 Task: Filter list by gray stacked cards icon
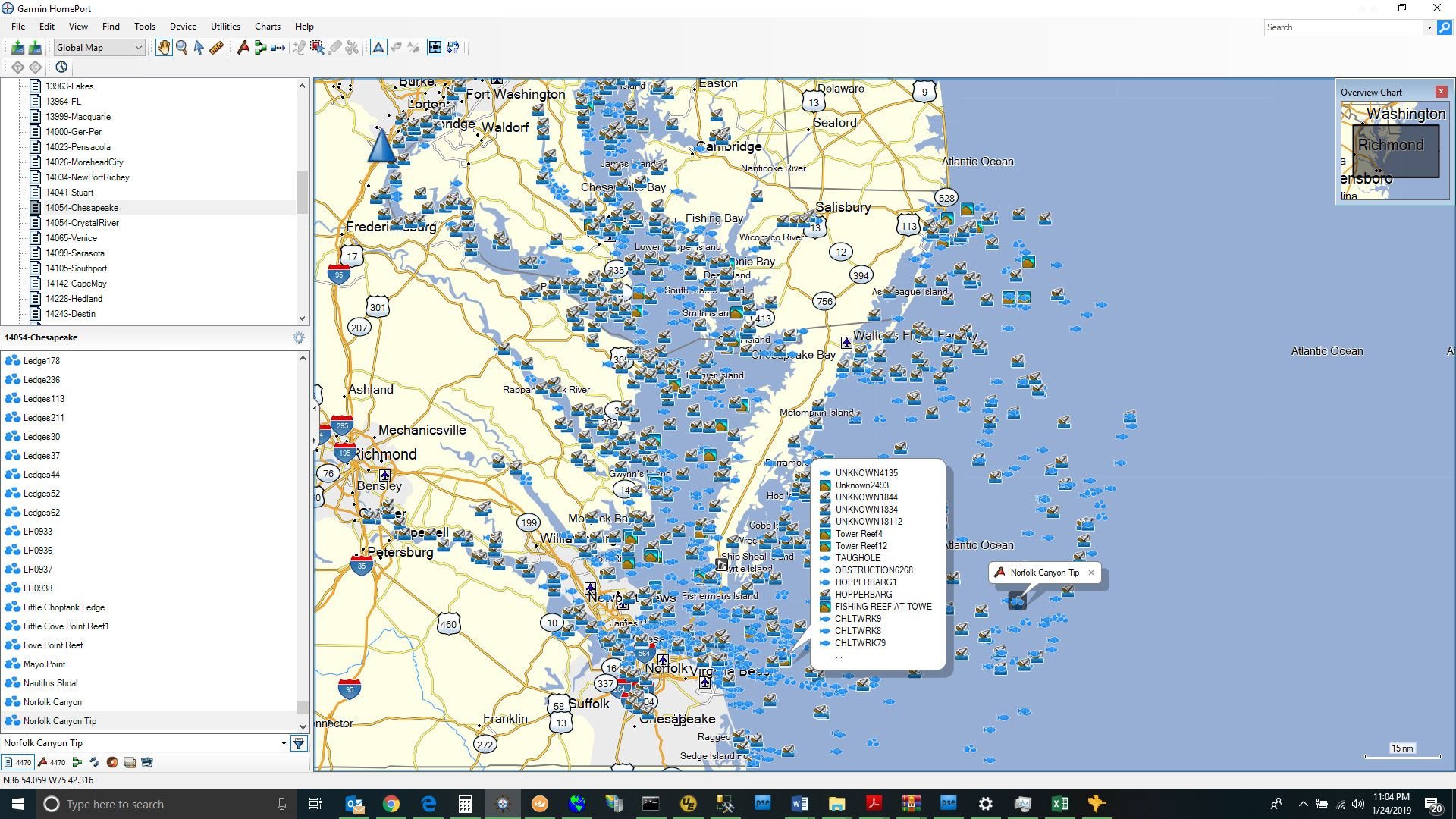point(130,762)
